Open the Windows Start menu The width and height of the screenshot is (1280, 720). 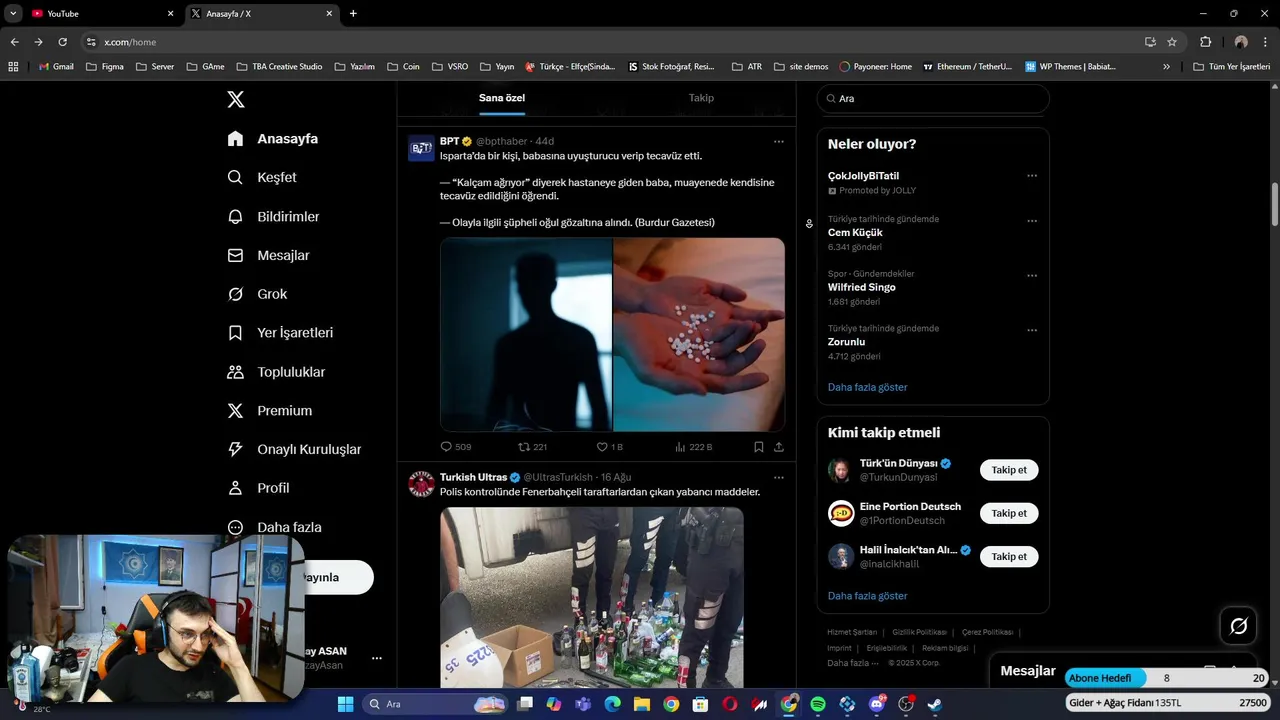coord(345,704)
